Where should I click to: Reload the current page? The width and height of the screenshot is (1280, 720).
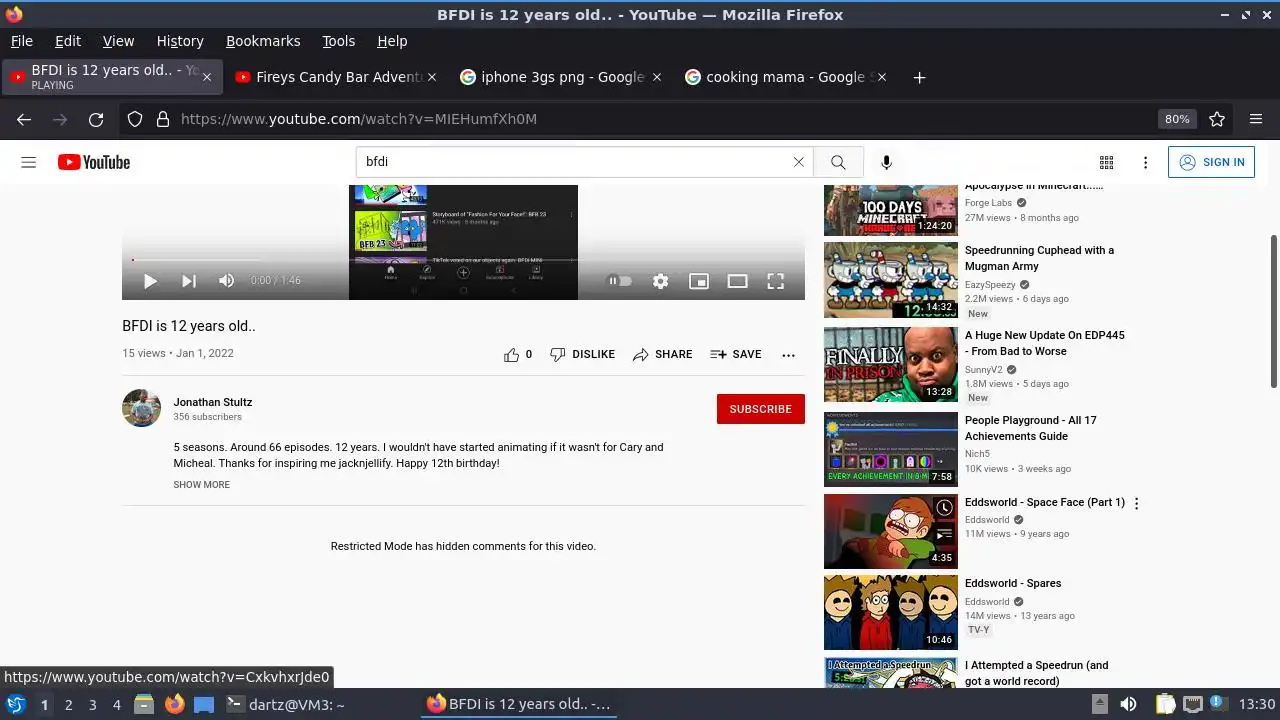tap(96, 119)
